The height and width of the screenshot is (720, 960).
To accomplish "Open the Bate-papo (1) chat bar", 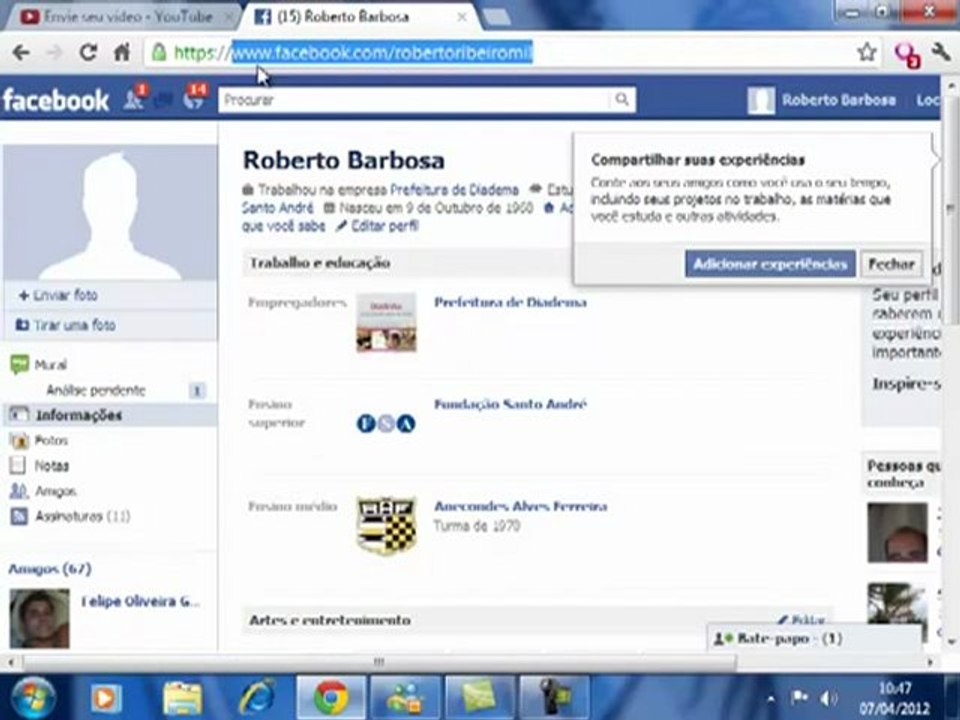I will [814, 639].
